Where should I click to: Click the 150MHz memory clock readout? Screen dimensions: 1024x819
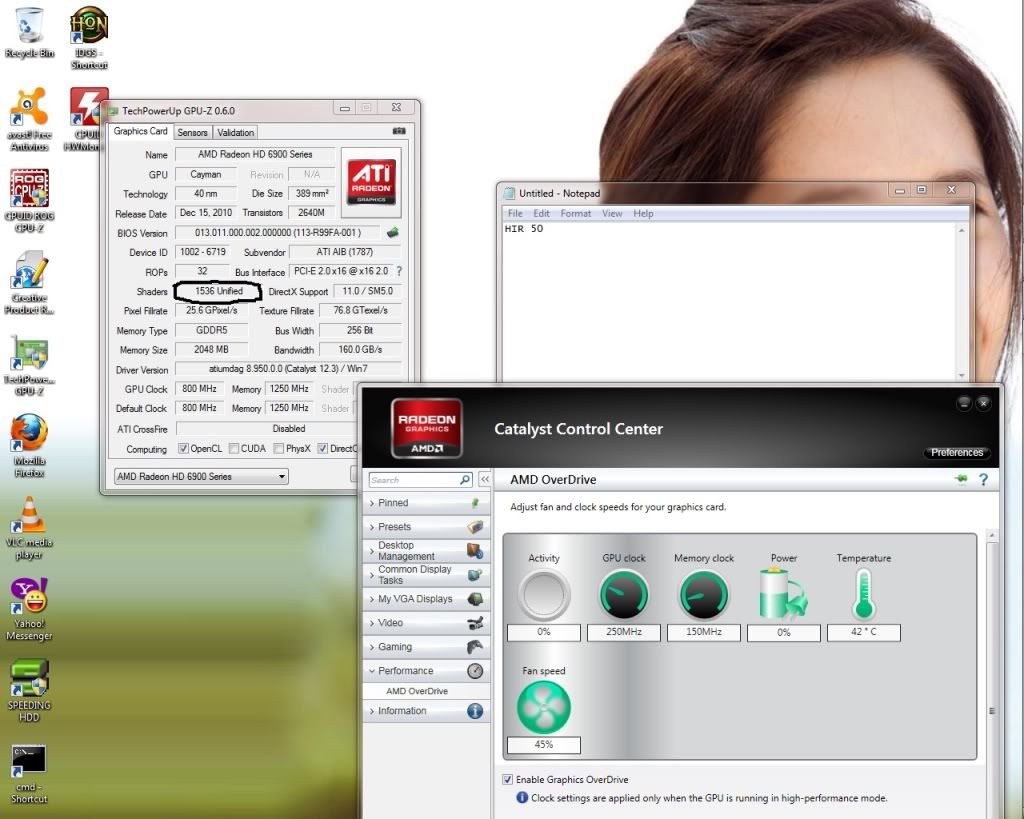(703, 632)
